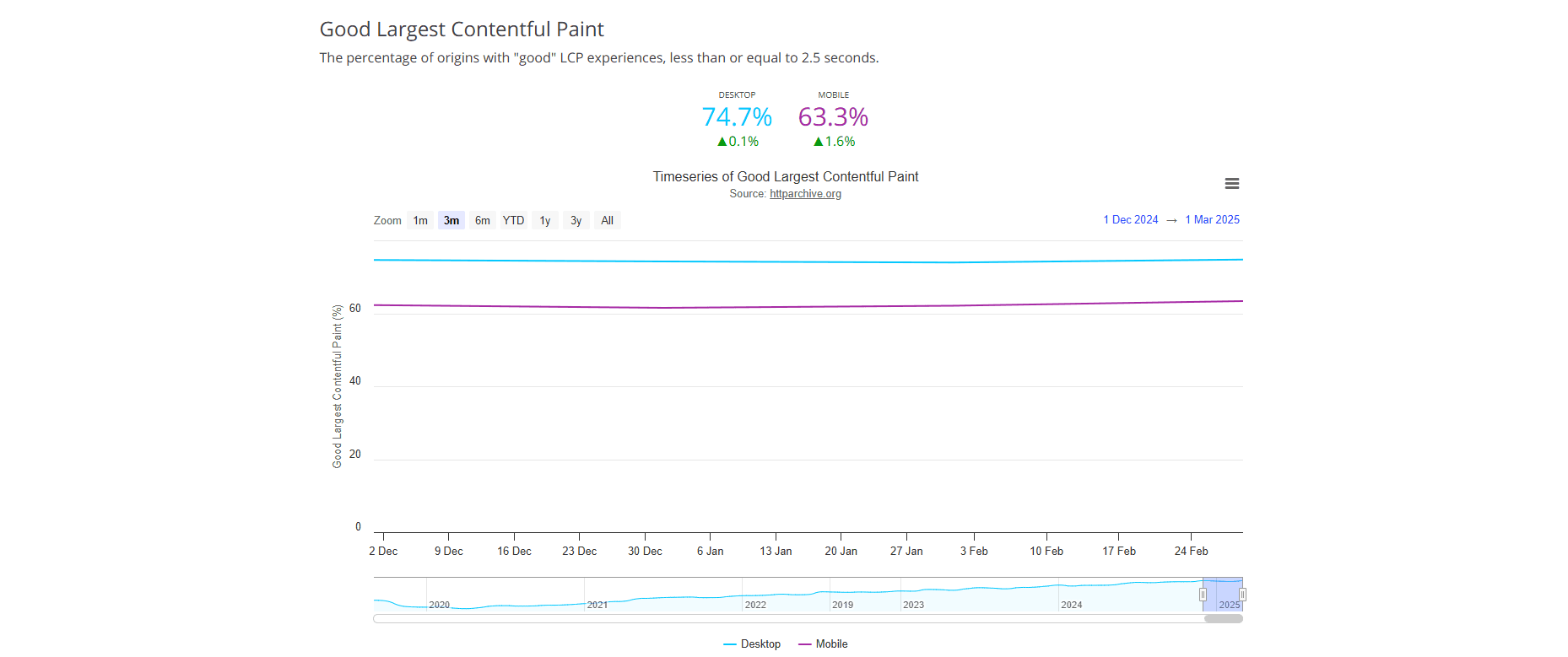Click the 1 Mar 2025 end date
The image size is (1568, 657).
pyautogui.click(x=1212, y=219)
